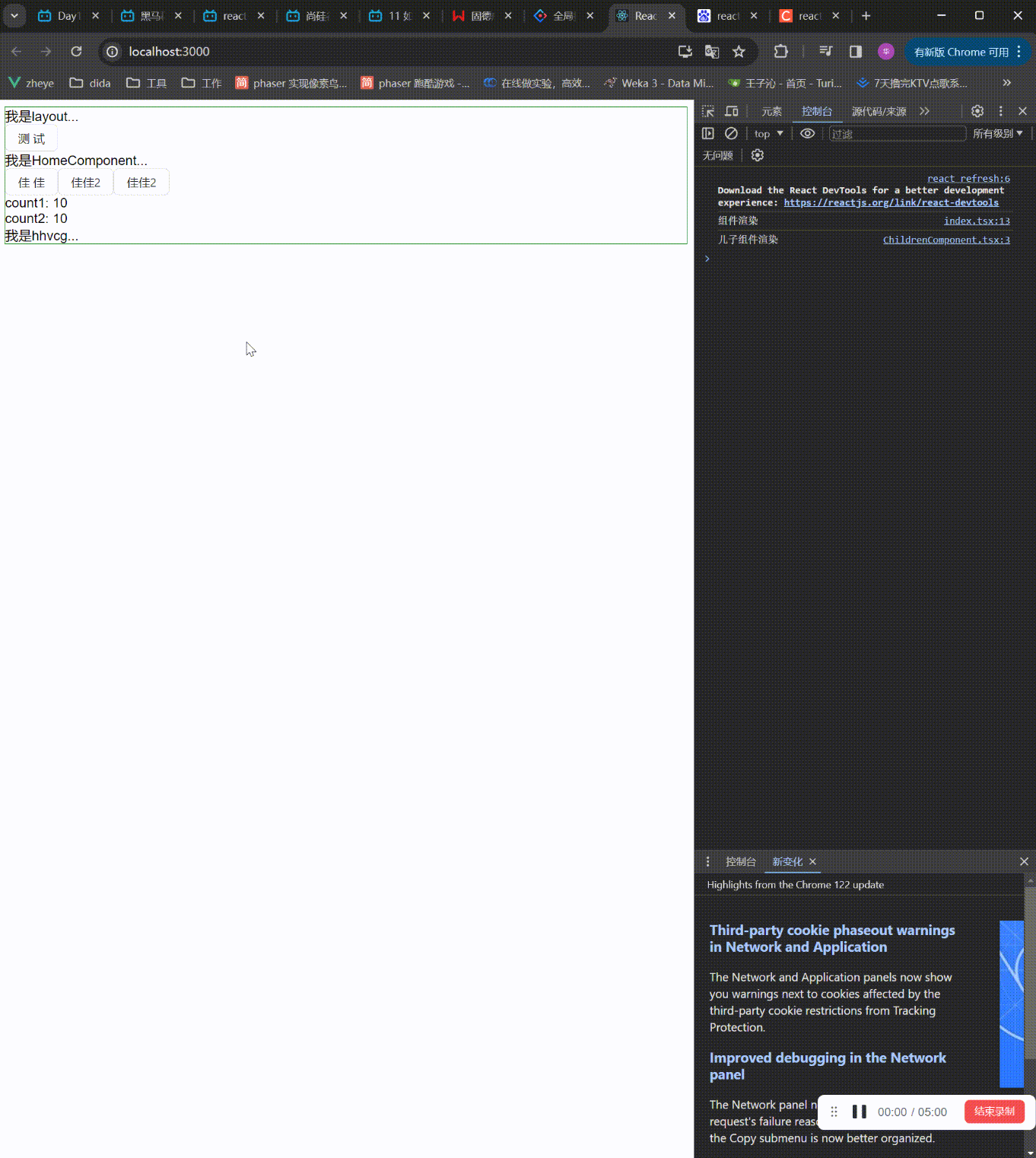This screenshot has height=1158, width=1036.
Task: Reload the localhost page
Action: pyautogui.click(x=76, y=52)
